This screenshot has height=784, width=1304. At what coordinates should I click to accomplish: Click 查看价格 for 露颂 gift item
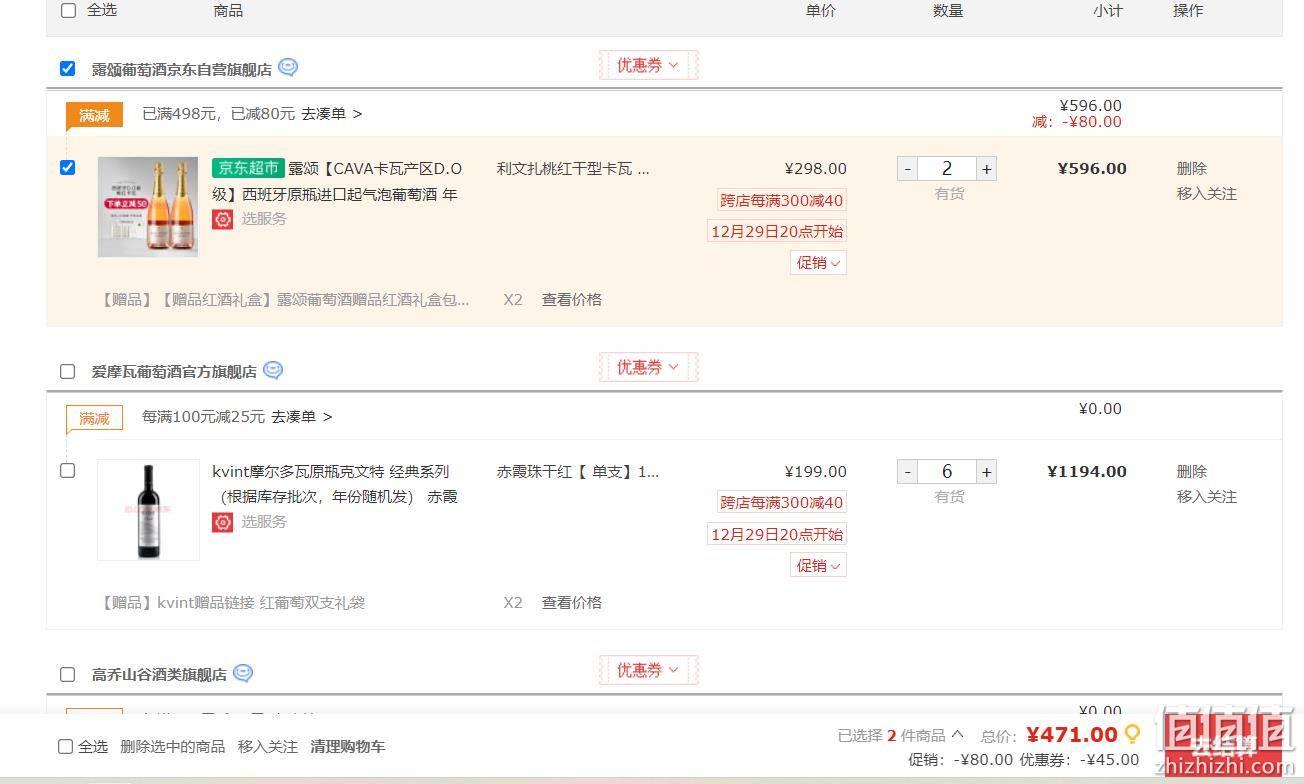(571, 300)
